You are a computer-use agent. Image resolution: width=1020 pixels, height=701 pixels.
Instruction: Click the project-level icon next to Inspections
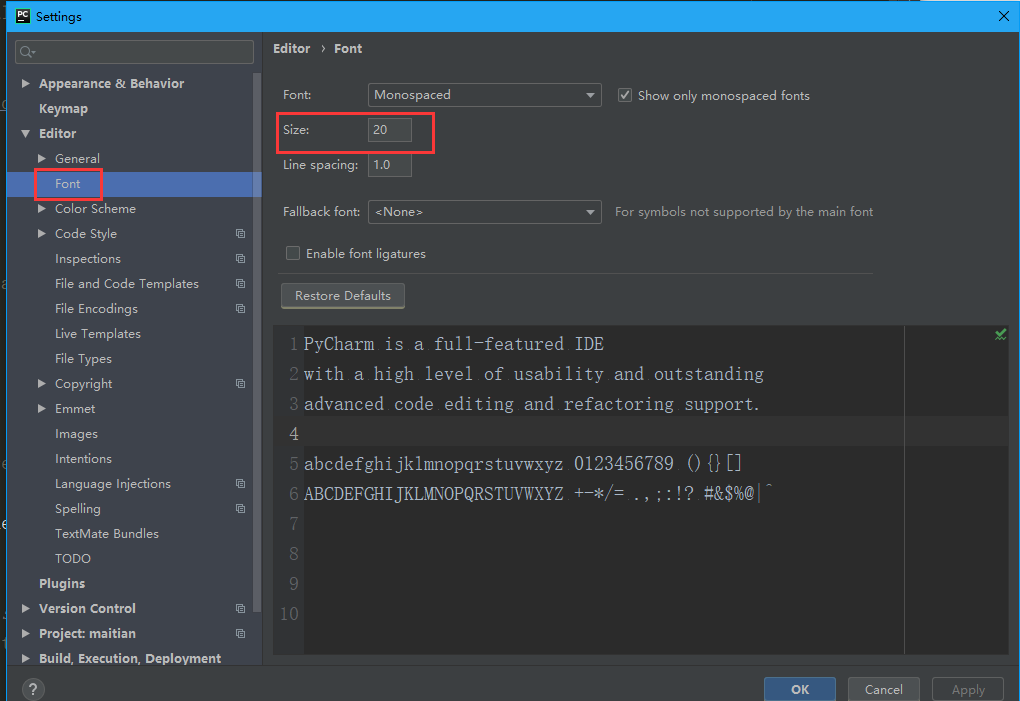click(240, 259)
